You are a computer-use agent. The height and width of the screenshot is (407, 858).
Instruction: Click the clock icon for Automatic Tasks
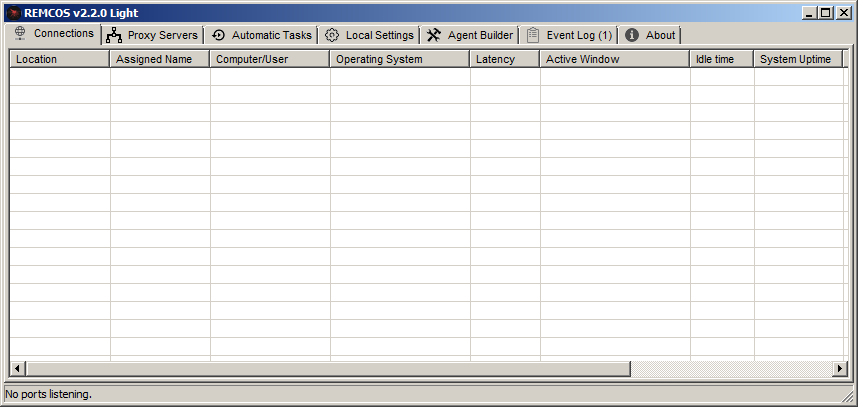(219, 35)
